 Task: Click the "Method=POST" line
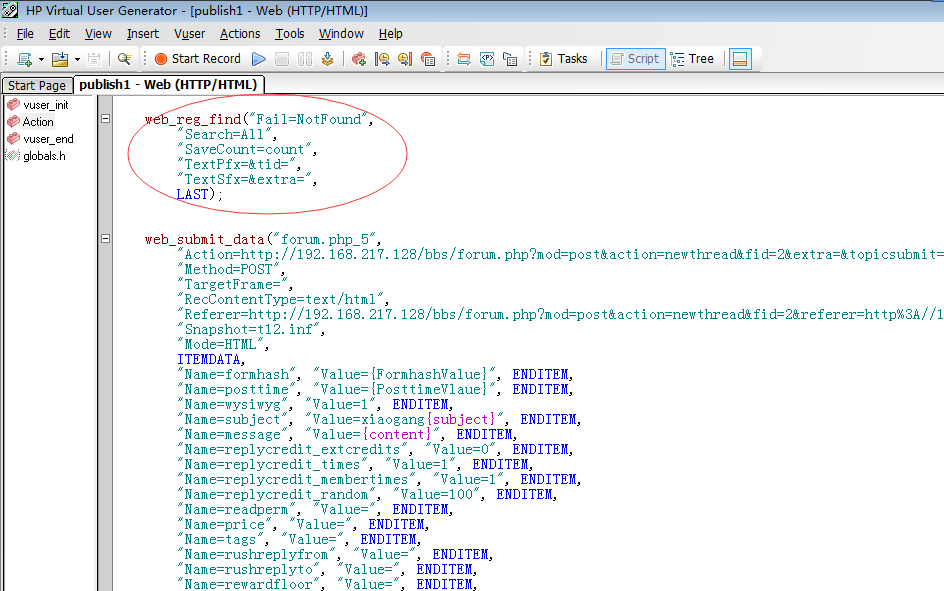[x=231, y=269]
